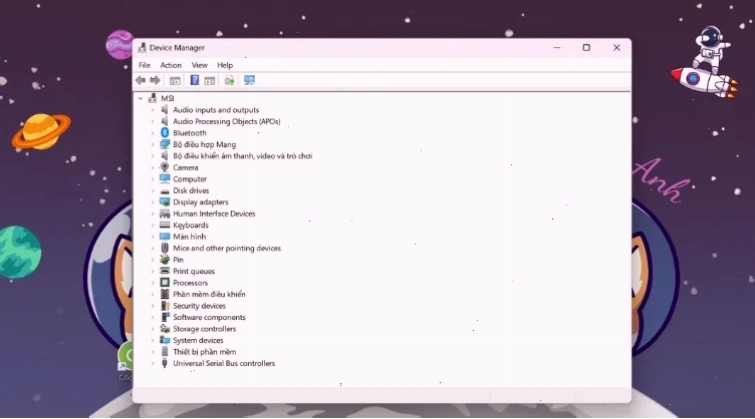Select the 'Thiết bị phần mềm' row

[204, 352]
